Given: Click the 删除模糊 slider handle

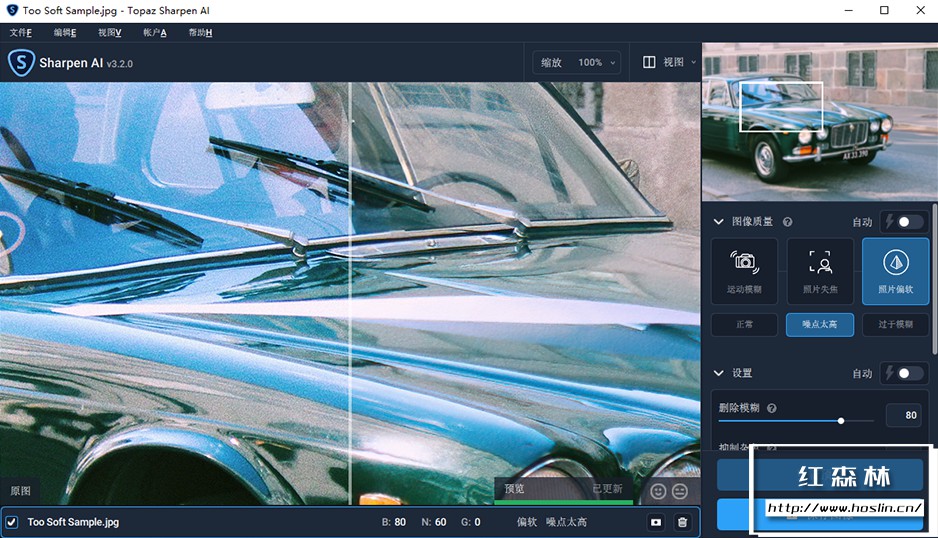Looking at the screenshot, I should (840, 421).
